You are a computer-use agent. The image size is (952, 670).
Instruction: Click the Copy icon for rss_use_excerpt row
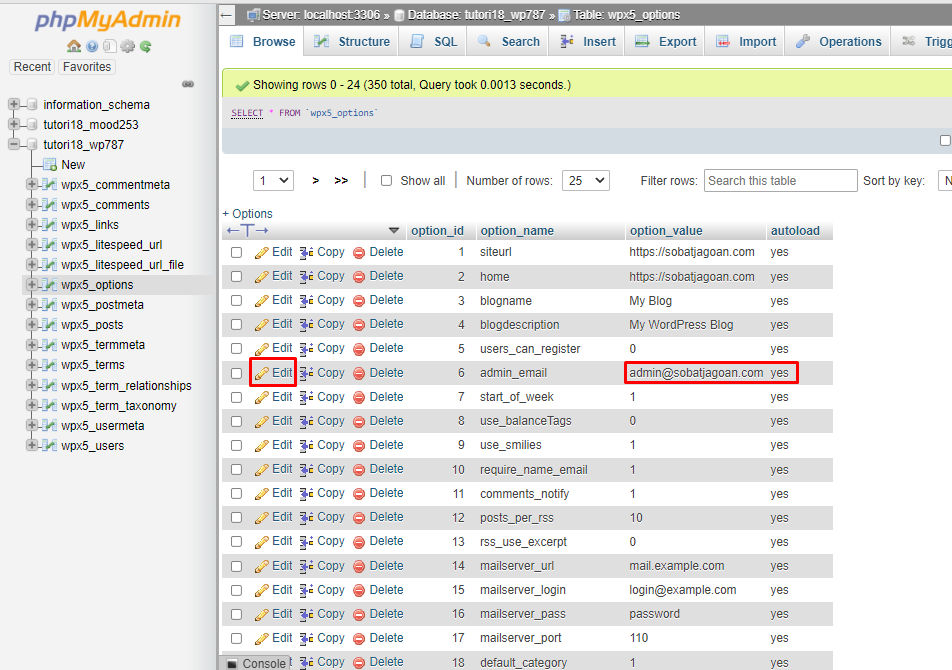tap(307, 542)
